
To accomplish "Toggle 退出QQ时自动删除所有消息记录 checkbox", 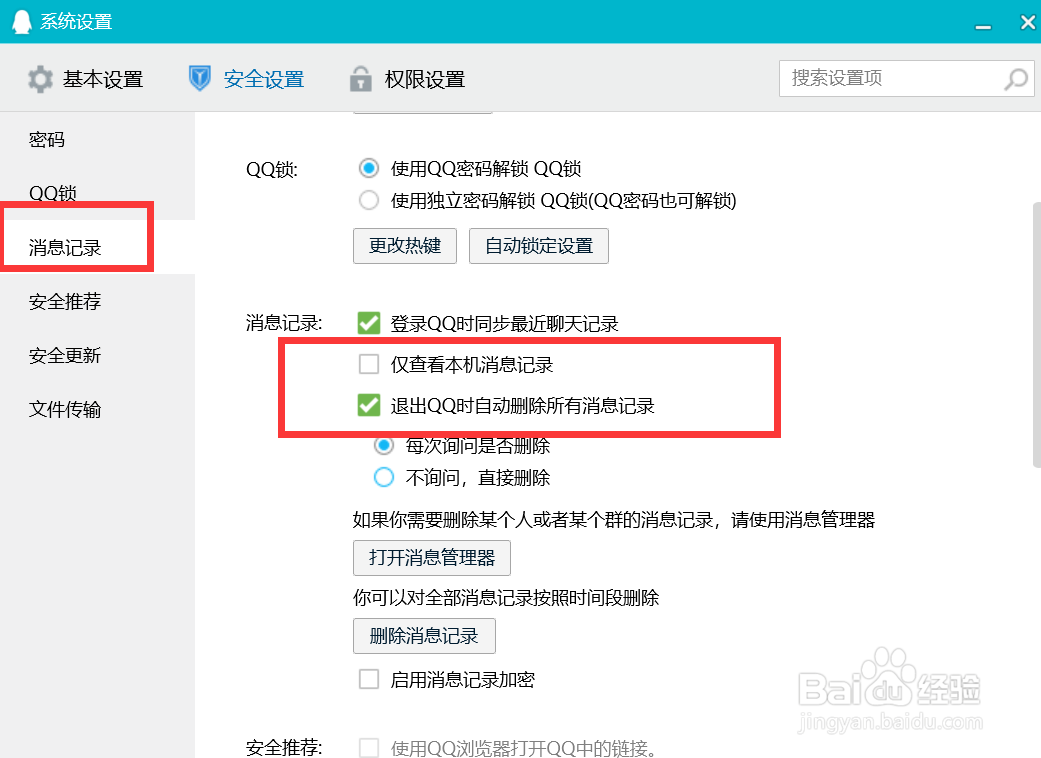I will [x=368, y=405].
